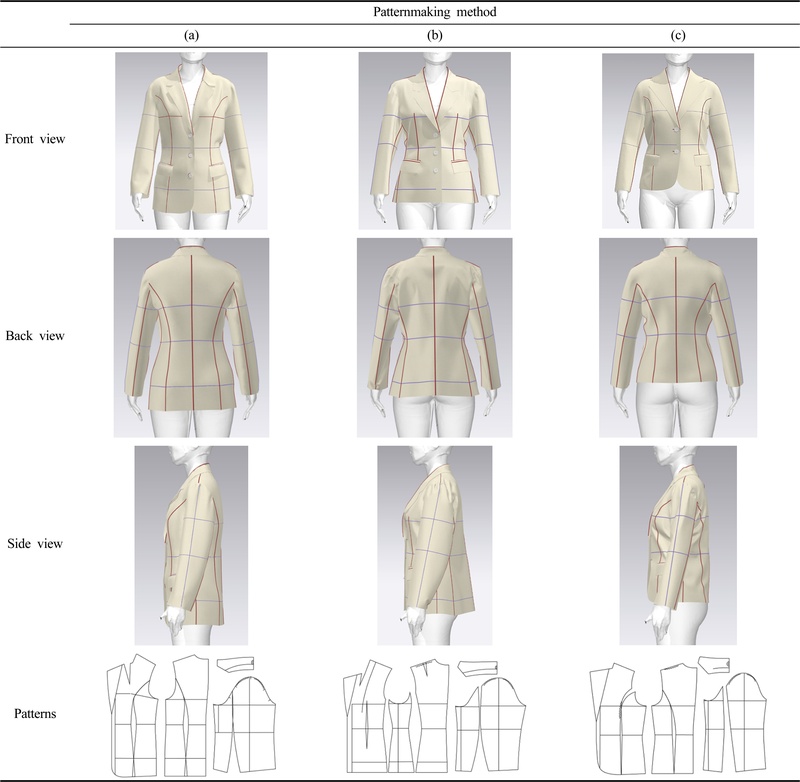Click the "Patternmaking method" table header
Viewport: 800px width, 782px height.
(x=433, y=11)
